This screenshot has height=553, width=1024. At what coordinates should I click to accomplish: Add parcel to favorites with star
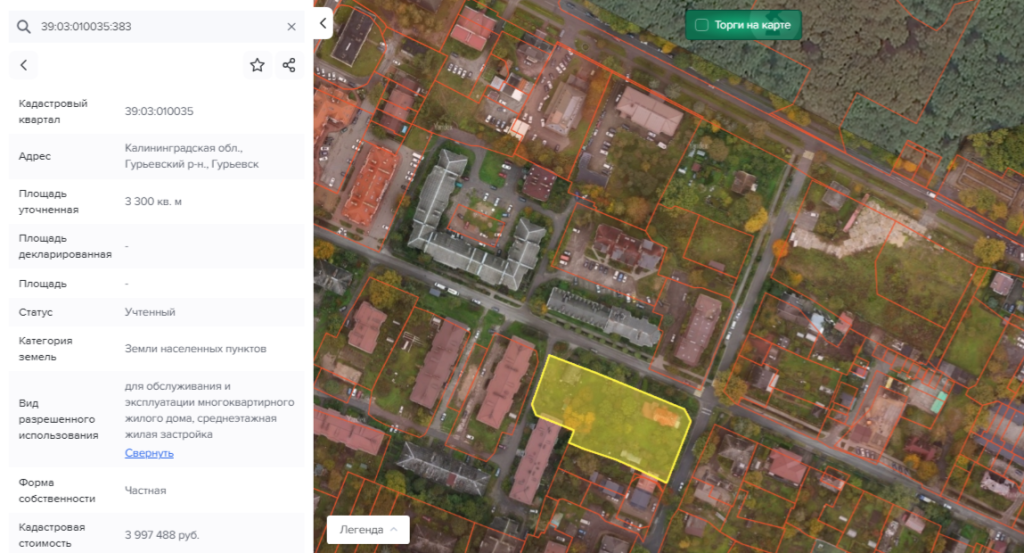(257, 65)
